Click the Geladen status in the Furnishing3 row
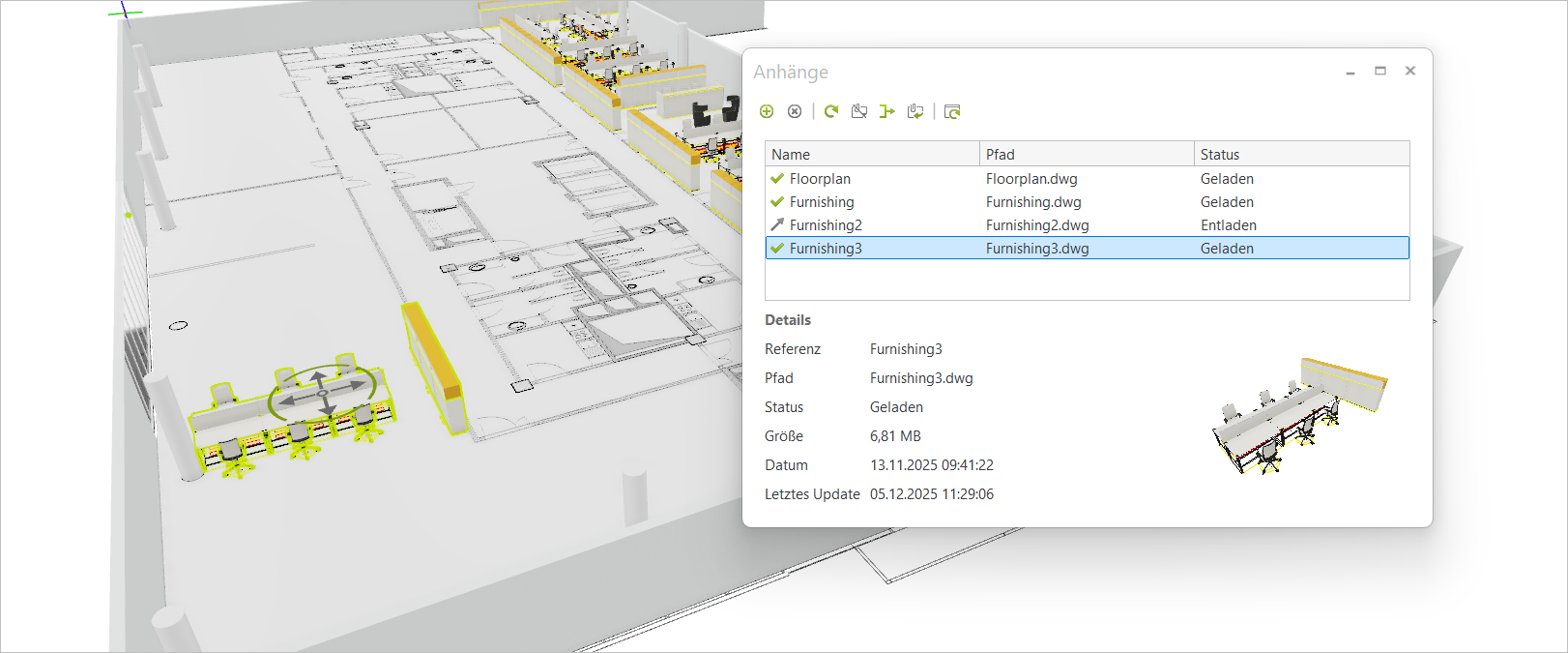The image size is (1568, 653). 1227,249
